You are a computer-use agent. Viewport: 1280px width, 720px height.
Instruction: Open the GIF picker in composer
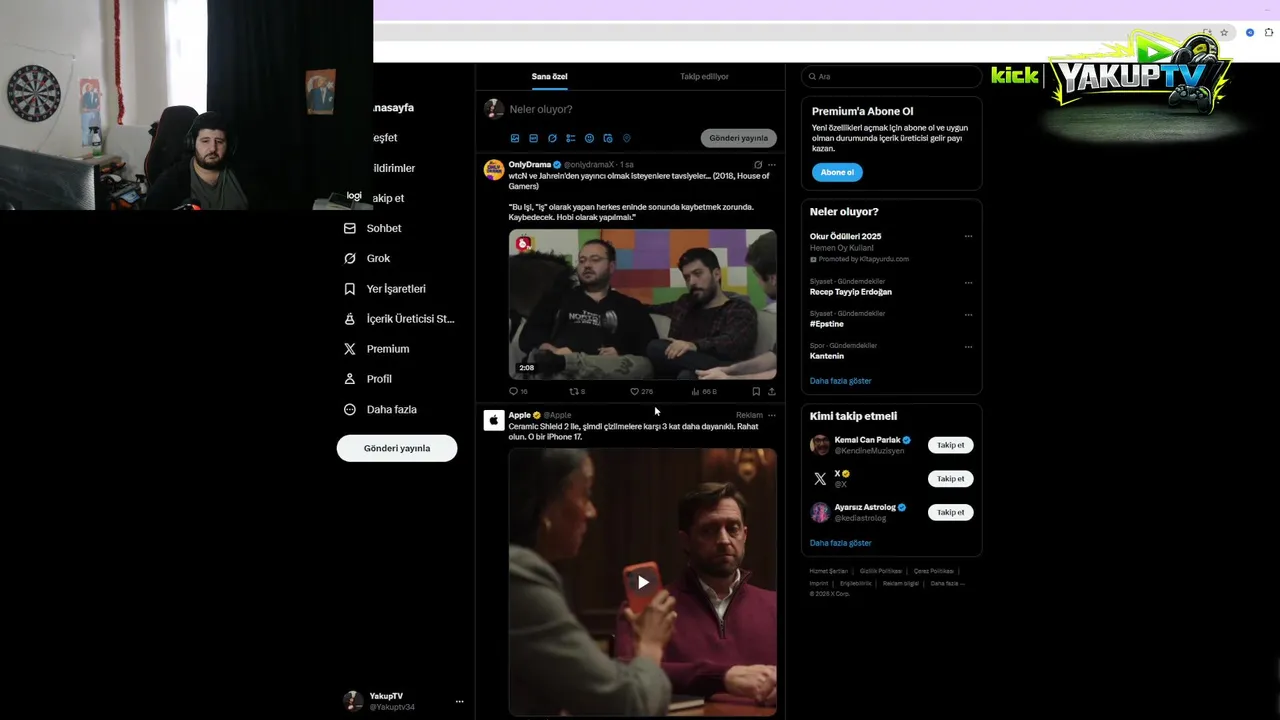(x=534, y=138)
